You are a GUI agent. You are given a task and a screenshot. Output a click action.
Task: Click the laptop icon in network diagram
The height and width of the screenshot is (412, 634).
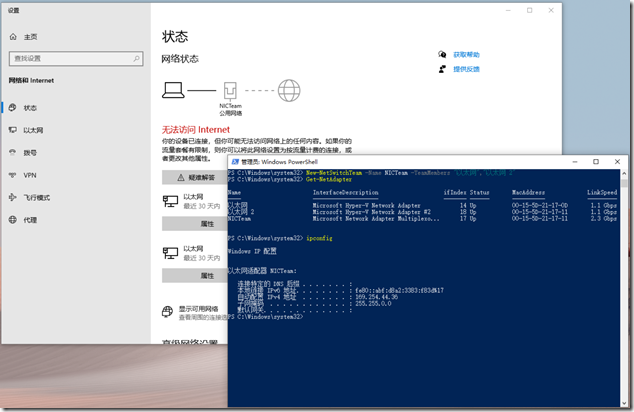coord(173,90)
